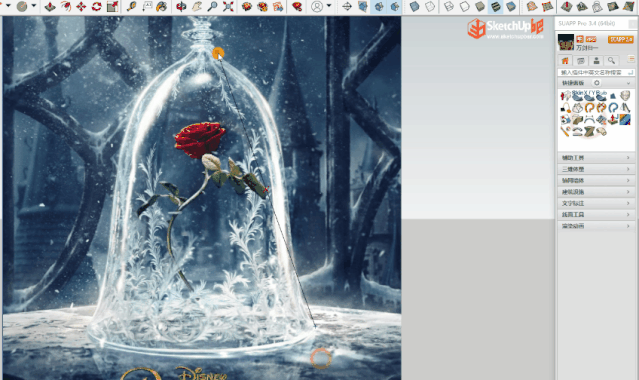Image resolution: width=639 pixels, height=380 pixels.
Task: Select the circular drawing tool icon
Action: click(22, 7)
